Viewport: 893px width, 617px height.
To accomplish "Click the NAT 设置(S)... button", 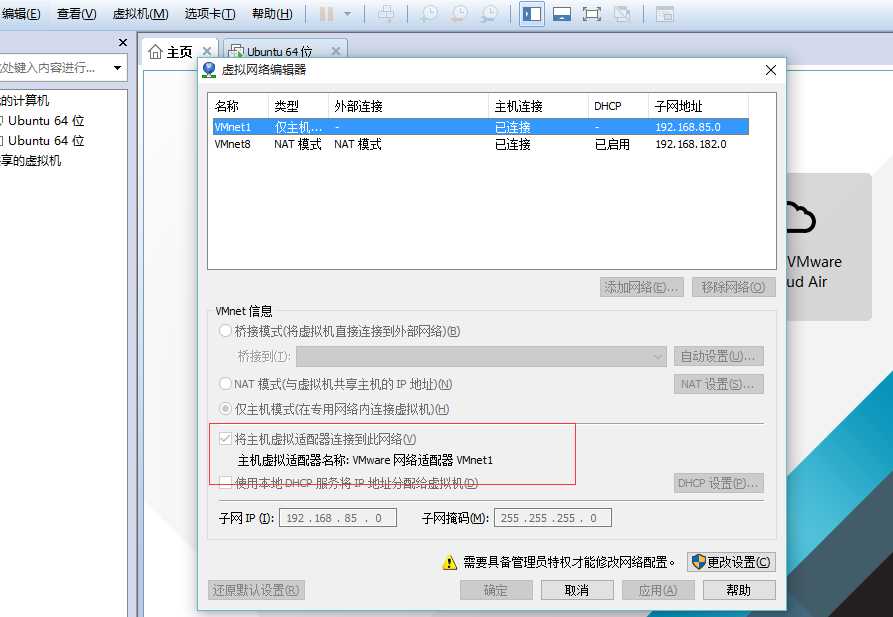I will click(x=718, y=384).
